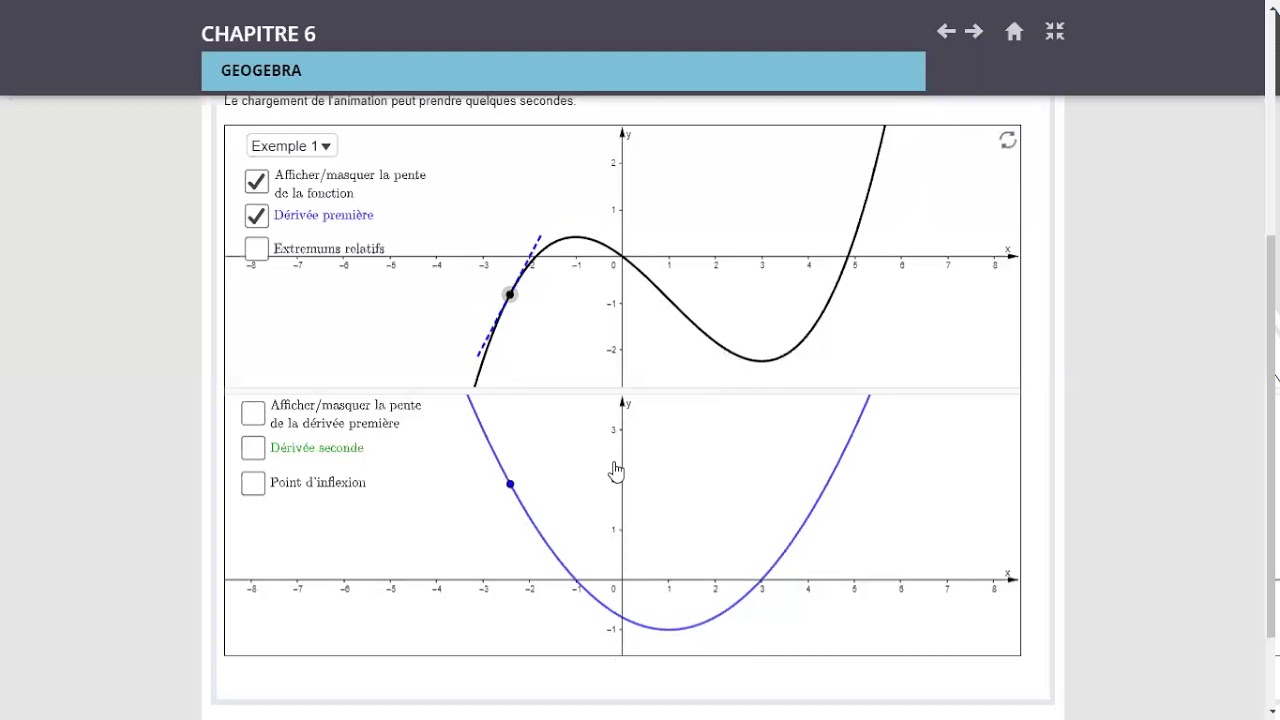Click the Point d'inflexion label

tap(318, 483)
